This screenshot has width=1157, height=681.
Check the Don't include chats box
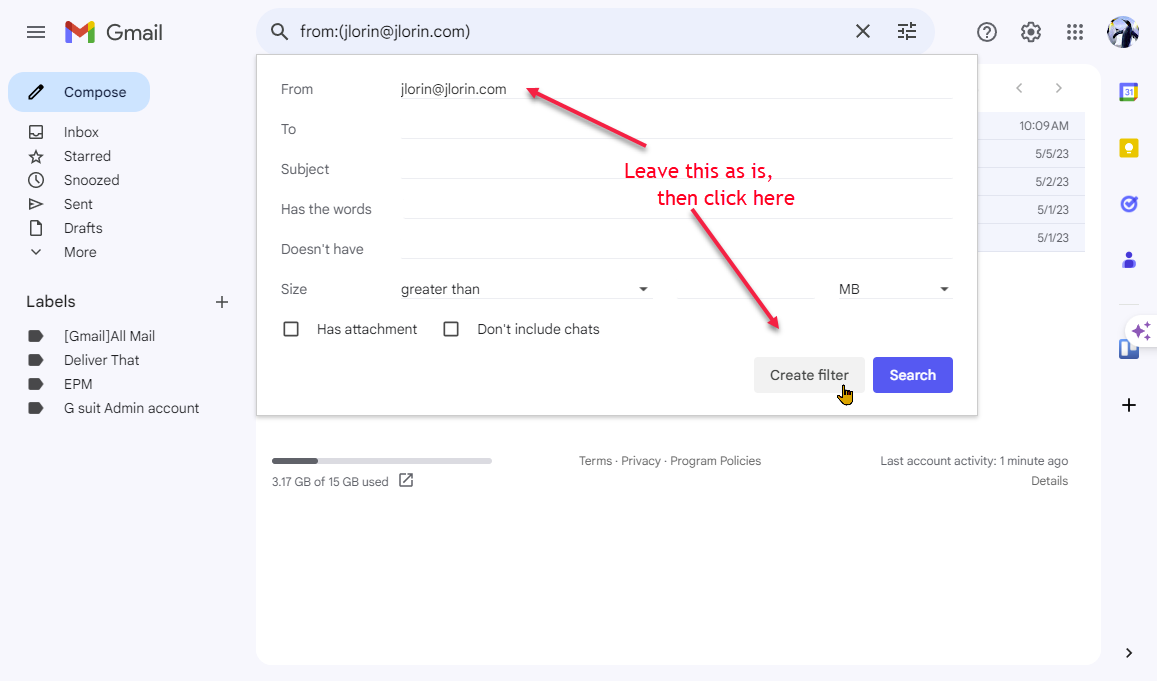[451, 329]
